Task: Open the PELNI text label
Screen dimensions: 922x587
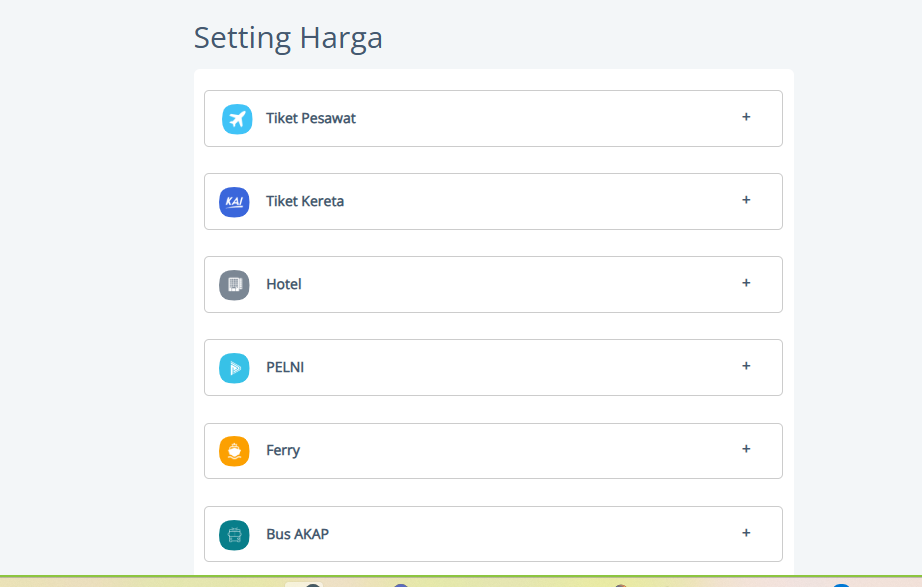Action: pos(285,367)
